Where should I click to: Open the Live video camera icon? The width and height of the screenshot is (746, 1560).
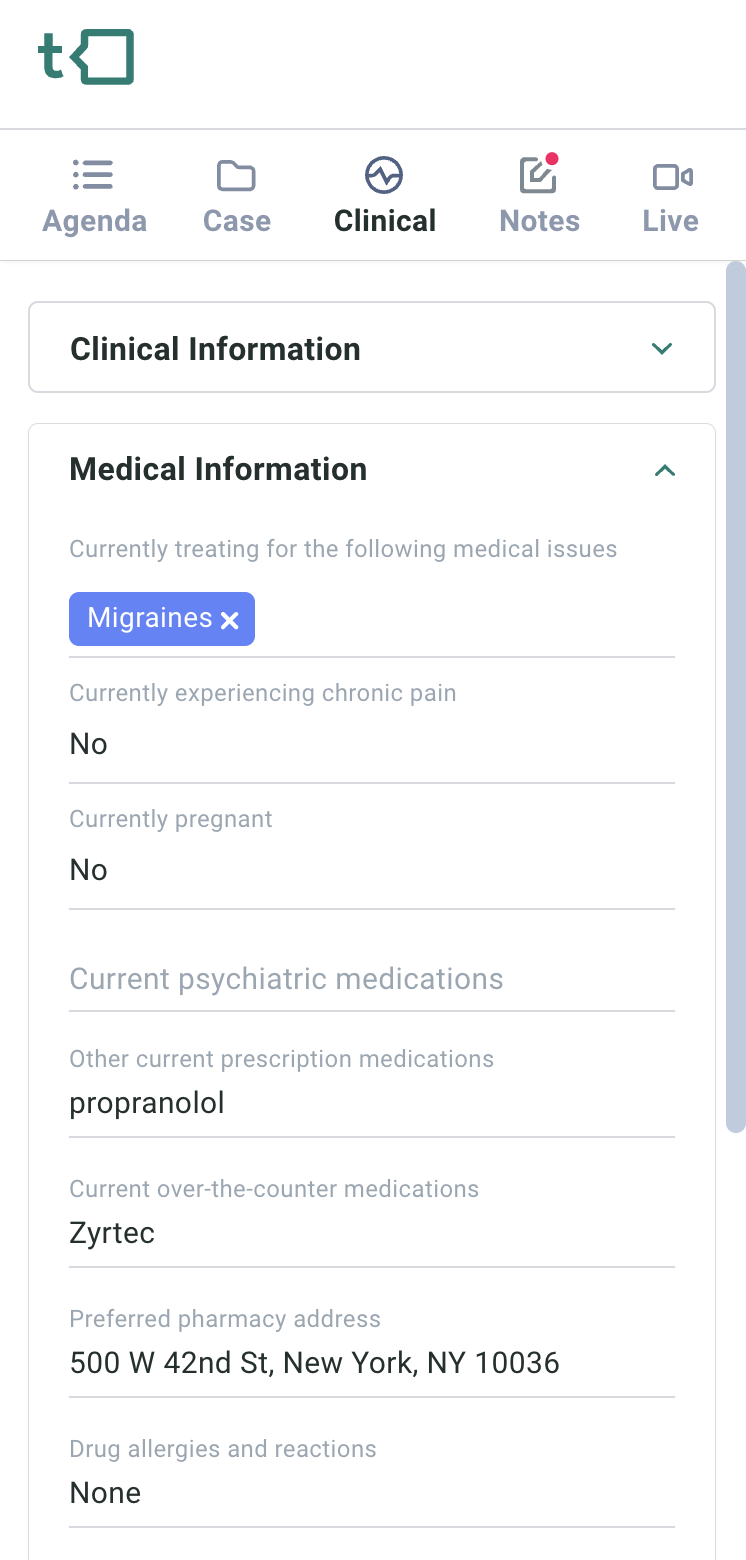pos(672,177)
